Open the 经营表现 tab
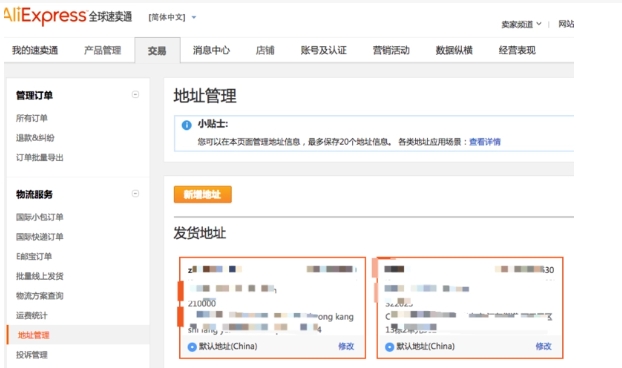The height and width of the screenshot is (368, 622). click(x=517, y=50)
